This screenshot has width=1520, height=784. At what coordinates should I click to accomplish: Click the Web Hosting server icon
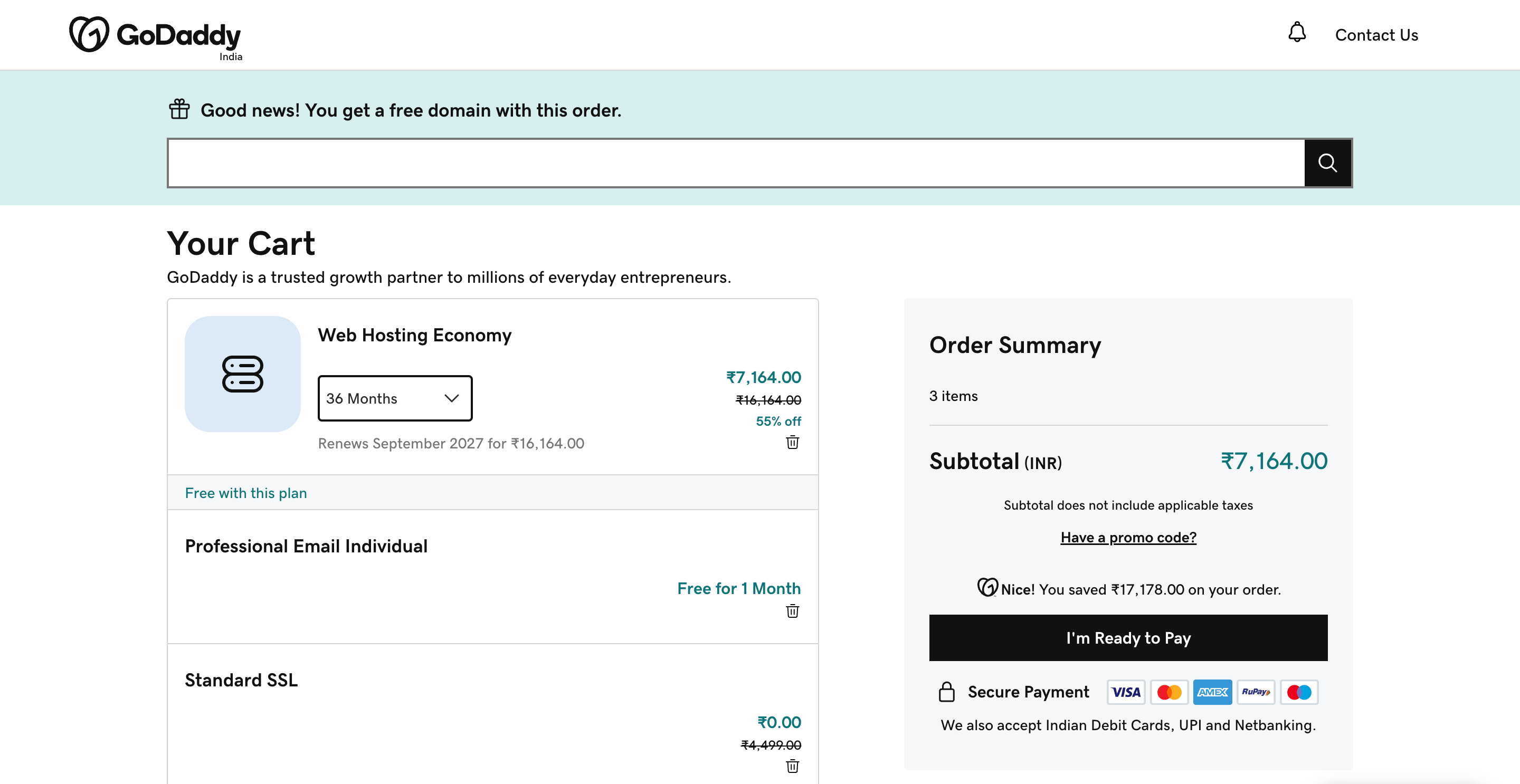pos(243,374)
